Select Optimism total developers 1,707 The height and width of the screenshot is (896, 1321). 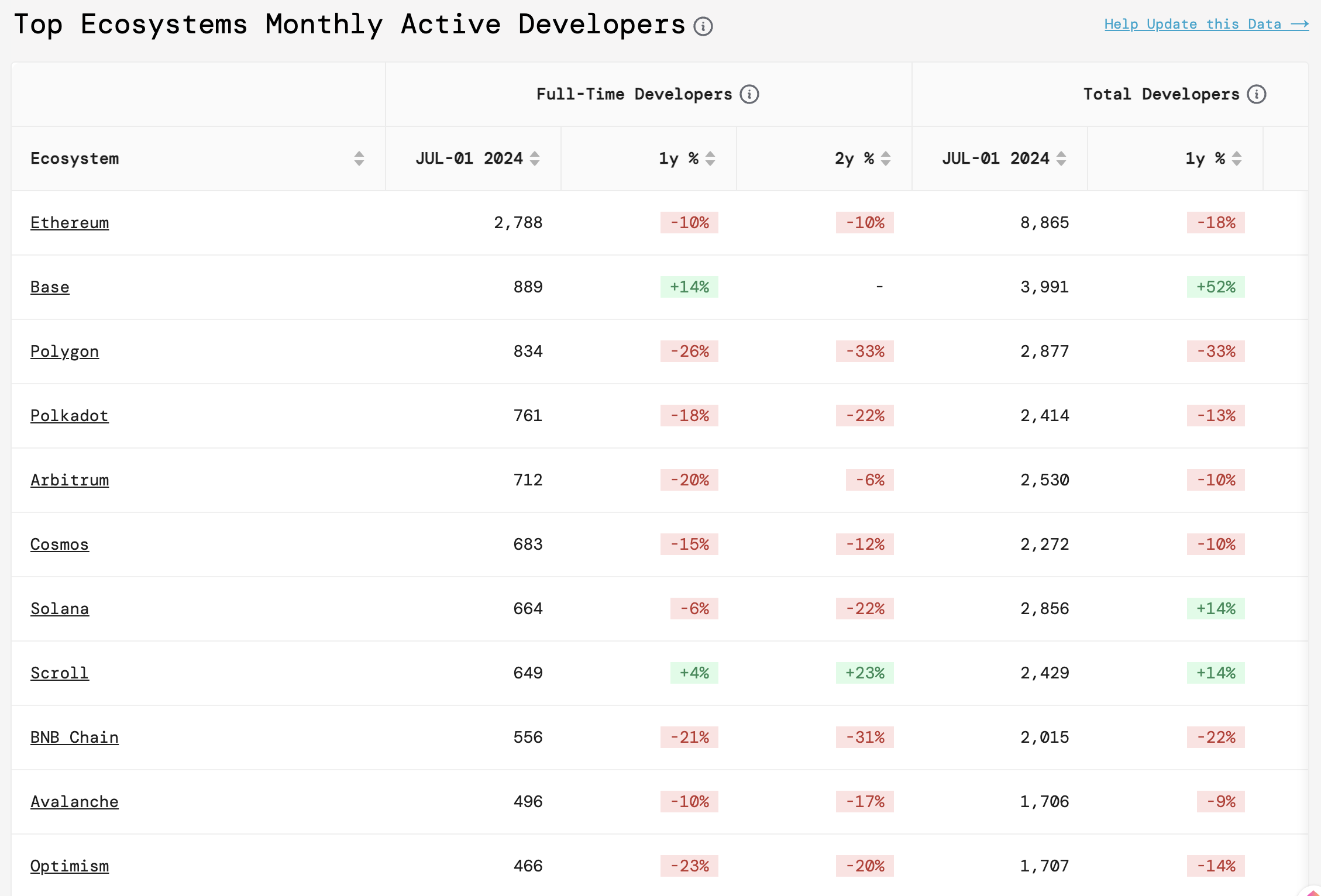click(x=1045, y=866)
